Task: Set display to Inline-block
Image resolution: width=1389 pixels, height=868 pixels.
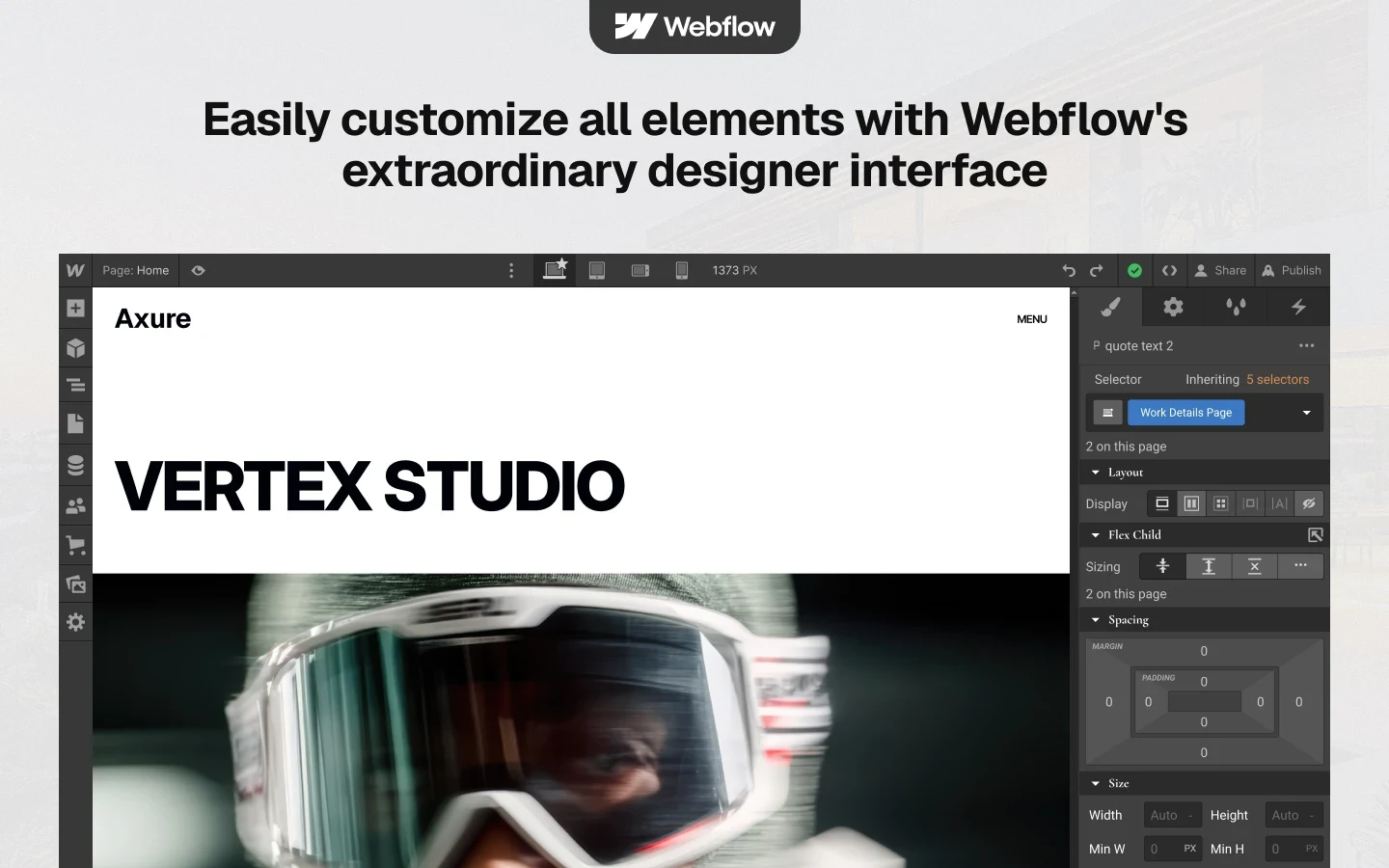Action: (x=1250, y=503)
